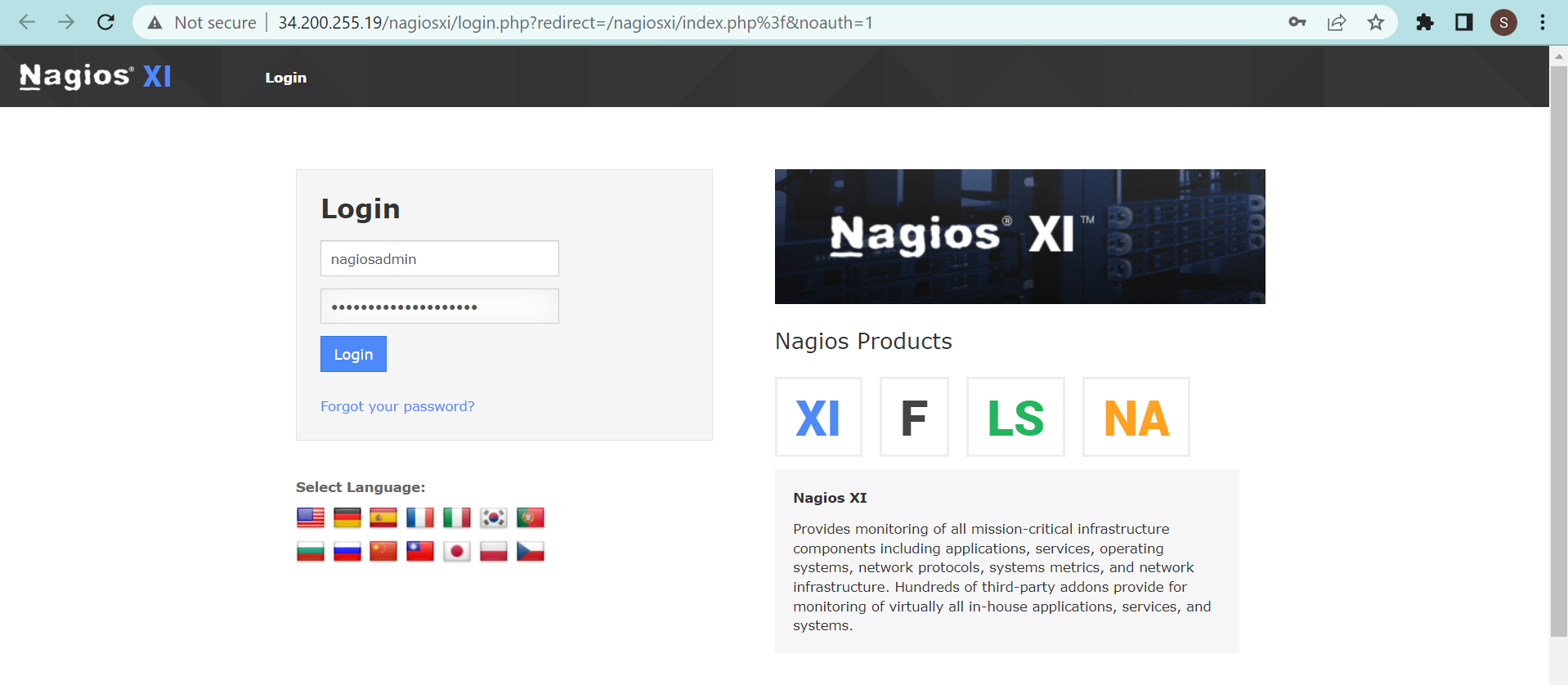Select the Spanish flag language
The height and width of the screenshot is (685, 1568).
pyautogui.click(x=383, y=517)
